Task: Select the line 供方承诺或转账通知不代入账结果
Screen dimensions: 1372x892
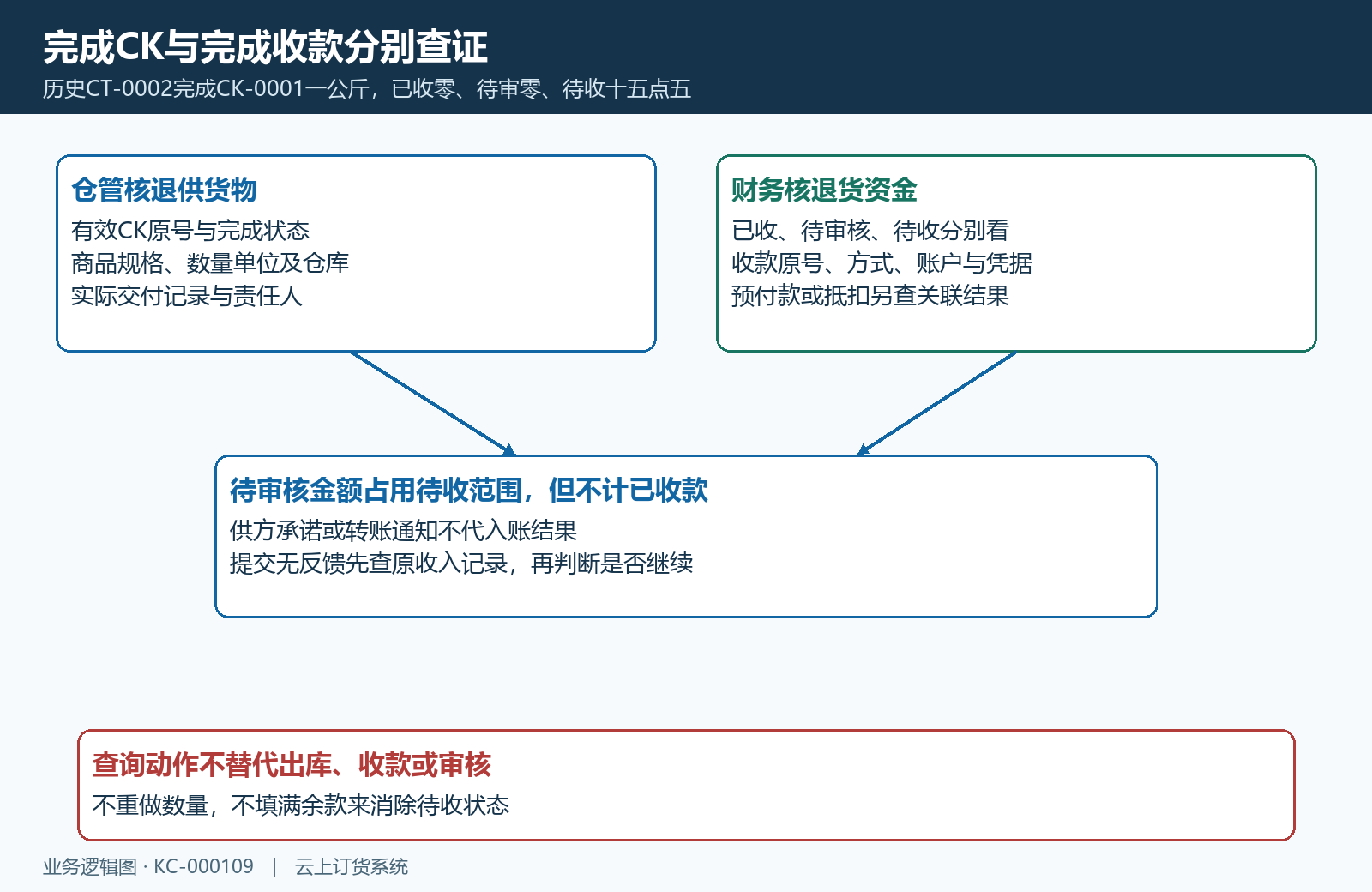Action: click(x=403, y=531)
